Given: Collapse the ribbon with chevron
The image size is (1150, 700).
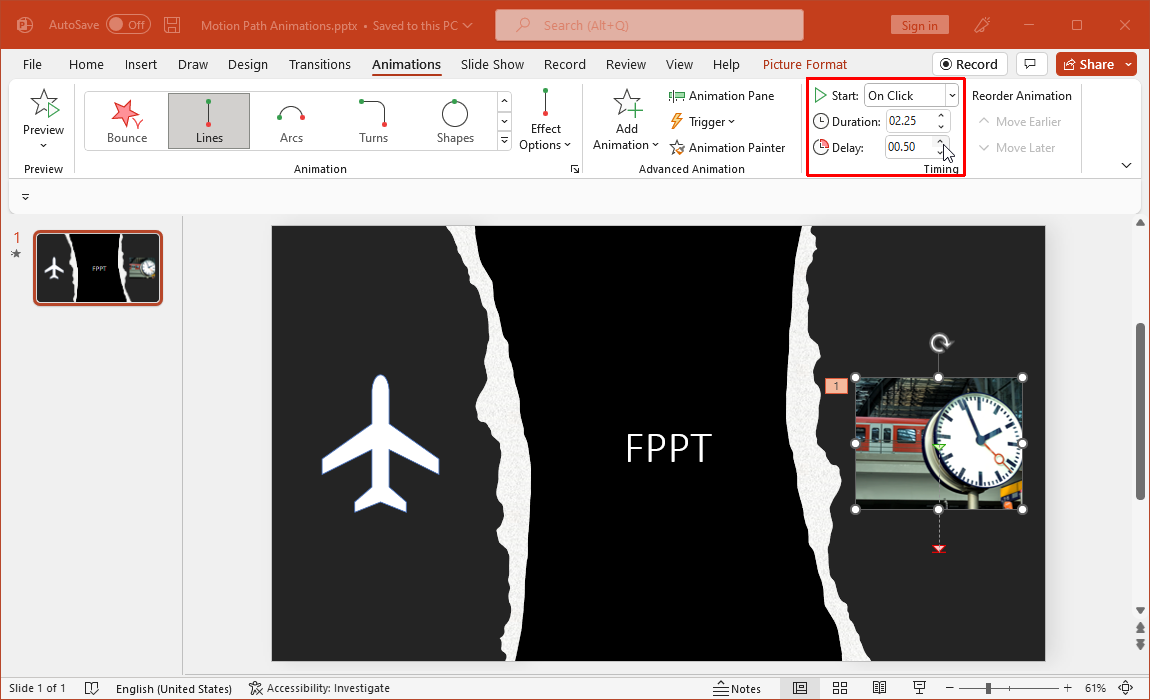Looking at the screenshot, I should [x=1127, y=166].
